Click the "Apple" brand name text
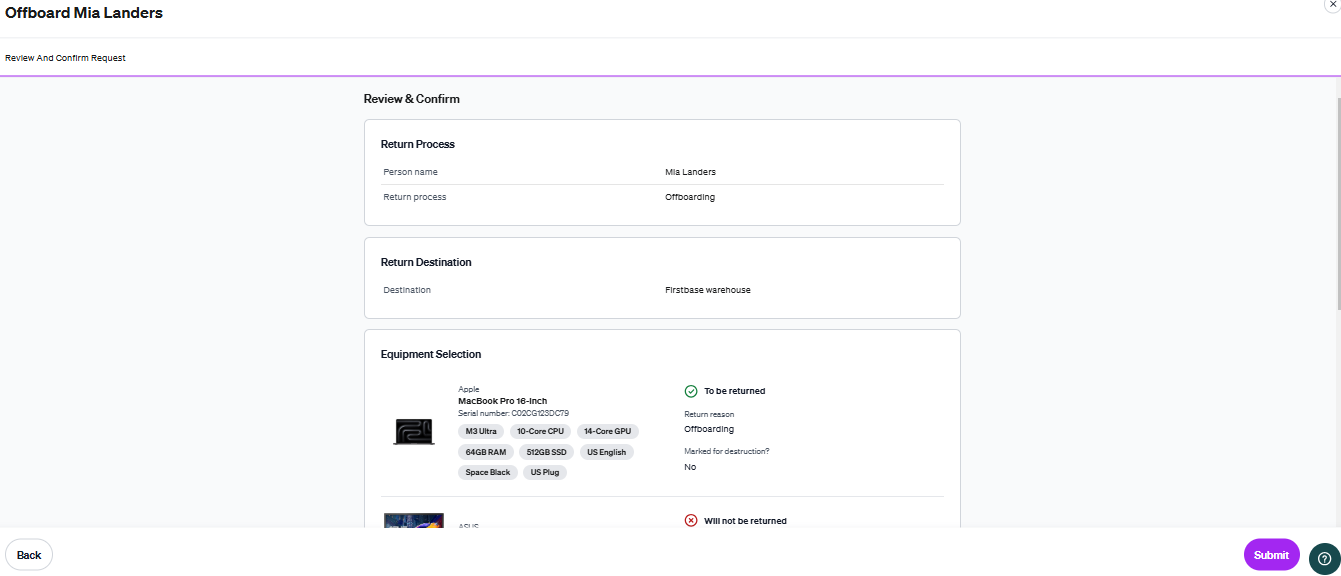 tap(469, 389)
